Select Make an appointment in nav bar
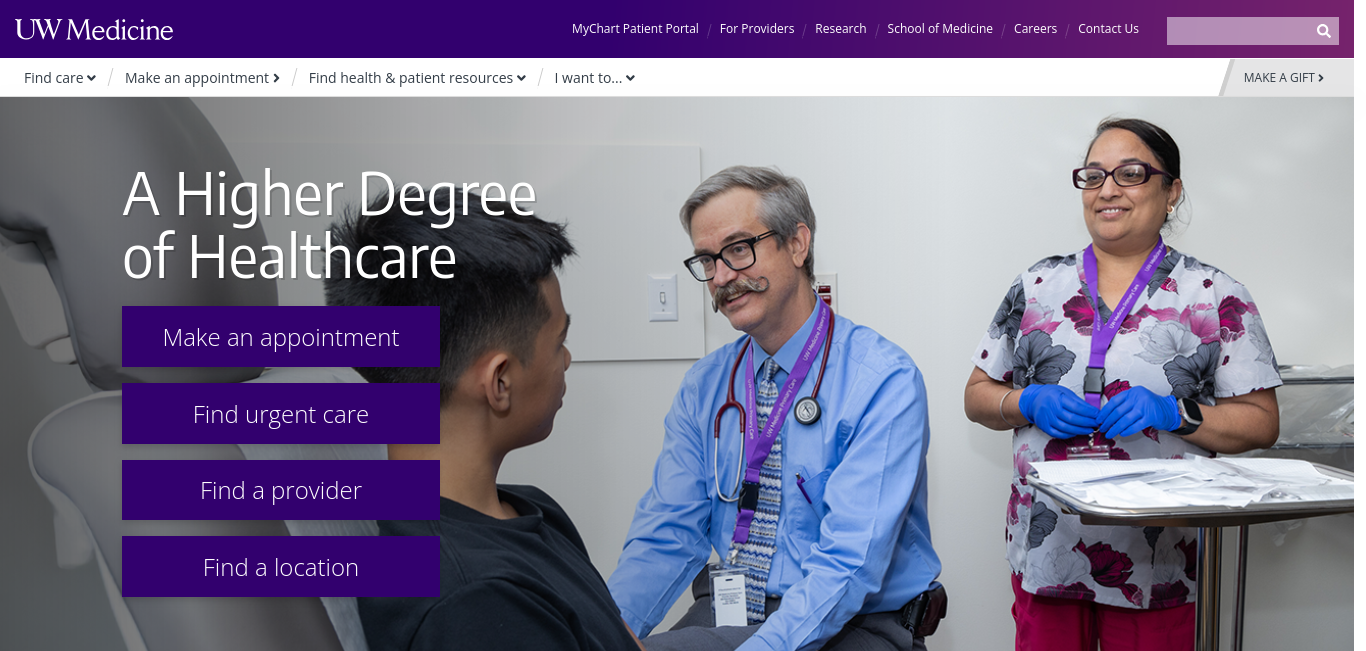The width and height of the screenshot is (1366, 651). click(202, 78)
